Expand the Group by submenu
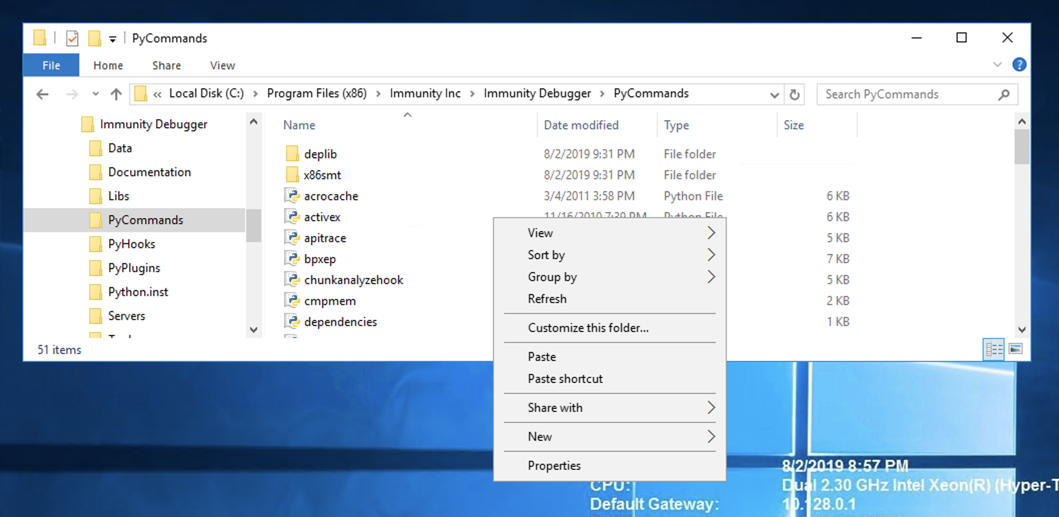The image size is (1059, 517). [609, 277]
